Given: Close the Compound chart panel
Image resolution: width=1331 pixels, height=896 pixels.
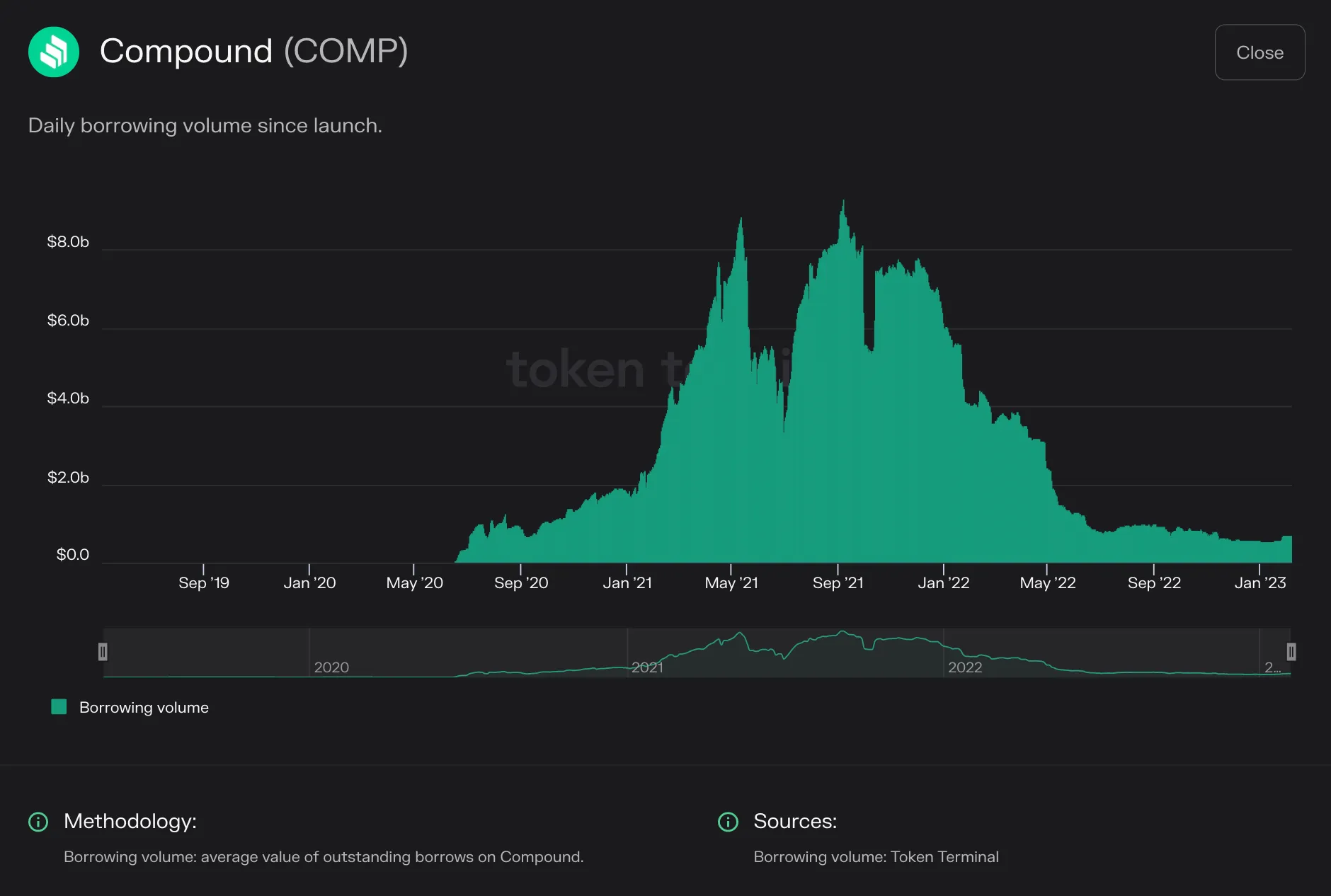Looking at the screenshot, I should [x=1259, y=52].
